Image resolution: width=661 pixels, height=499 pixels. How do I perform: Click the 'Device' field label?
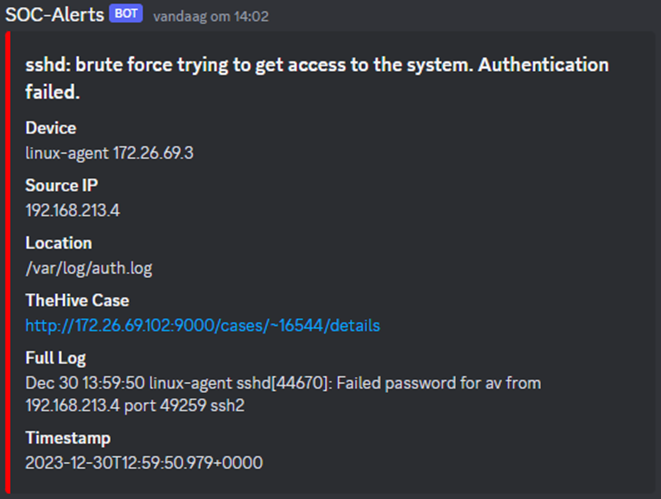tap(51, 128)
